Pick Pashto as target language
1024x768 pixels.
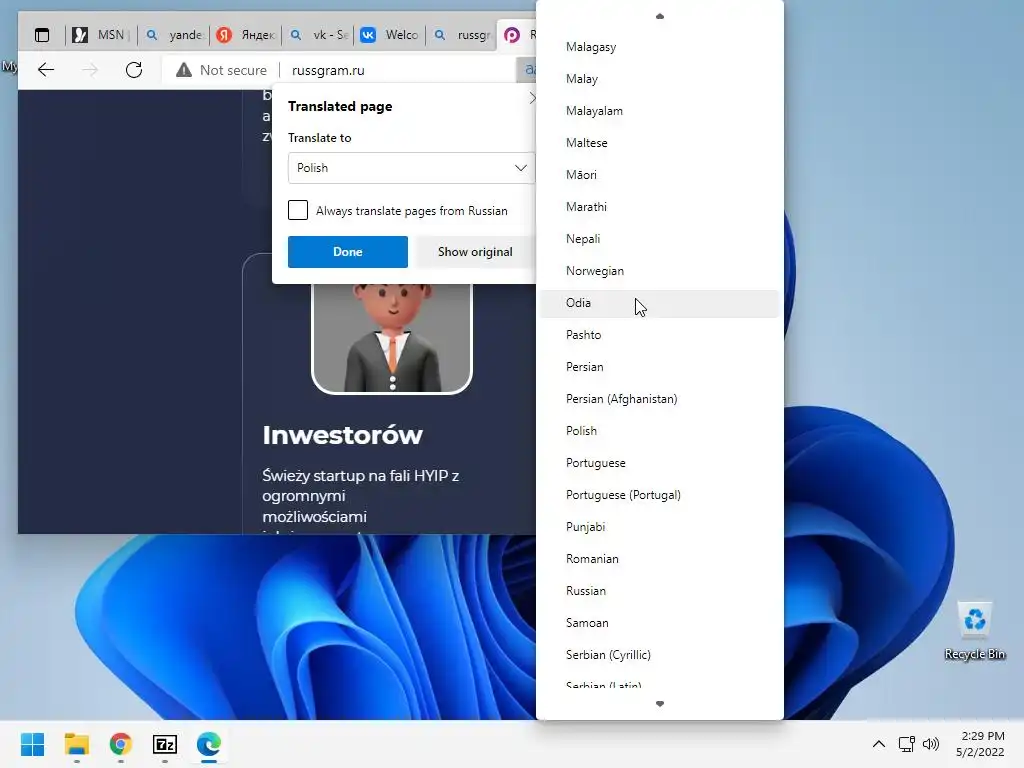point(660,335)
